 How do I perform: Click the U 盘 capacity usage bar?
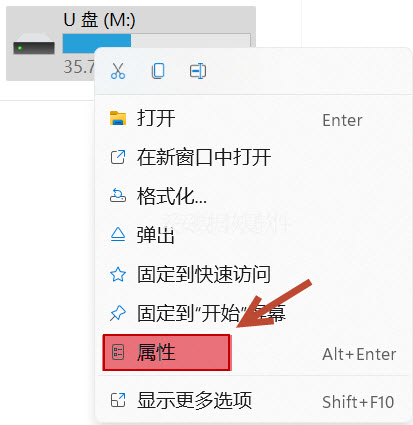pos(157,41)
